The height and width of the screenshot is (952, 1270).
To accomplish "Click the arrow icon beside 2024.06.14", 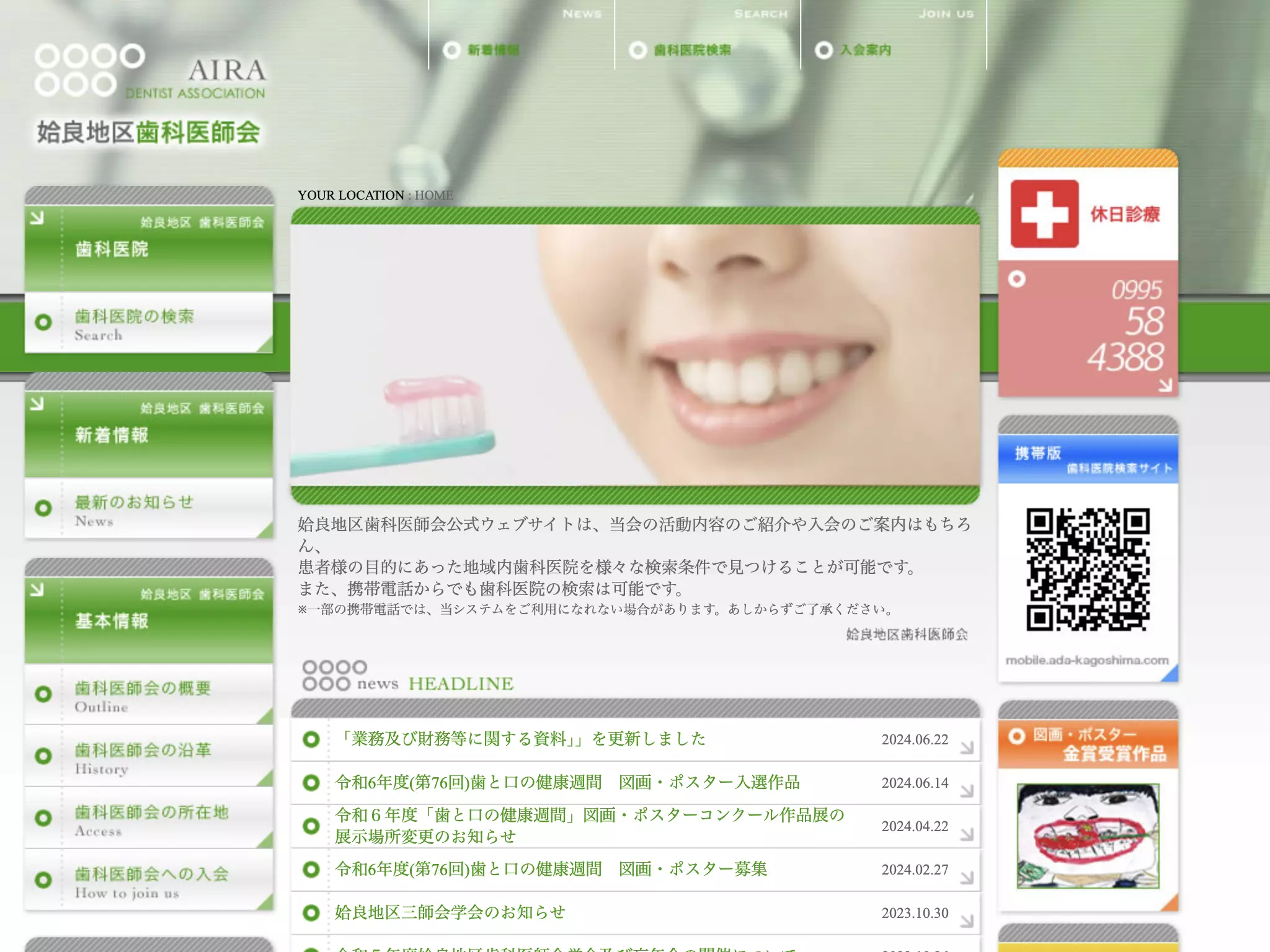I will [967, 791].
